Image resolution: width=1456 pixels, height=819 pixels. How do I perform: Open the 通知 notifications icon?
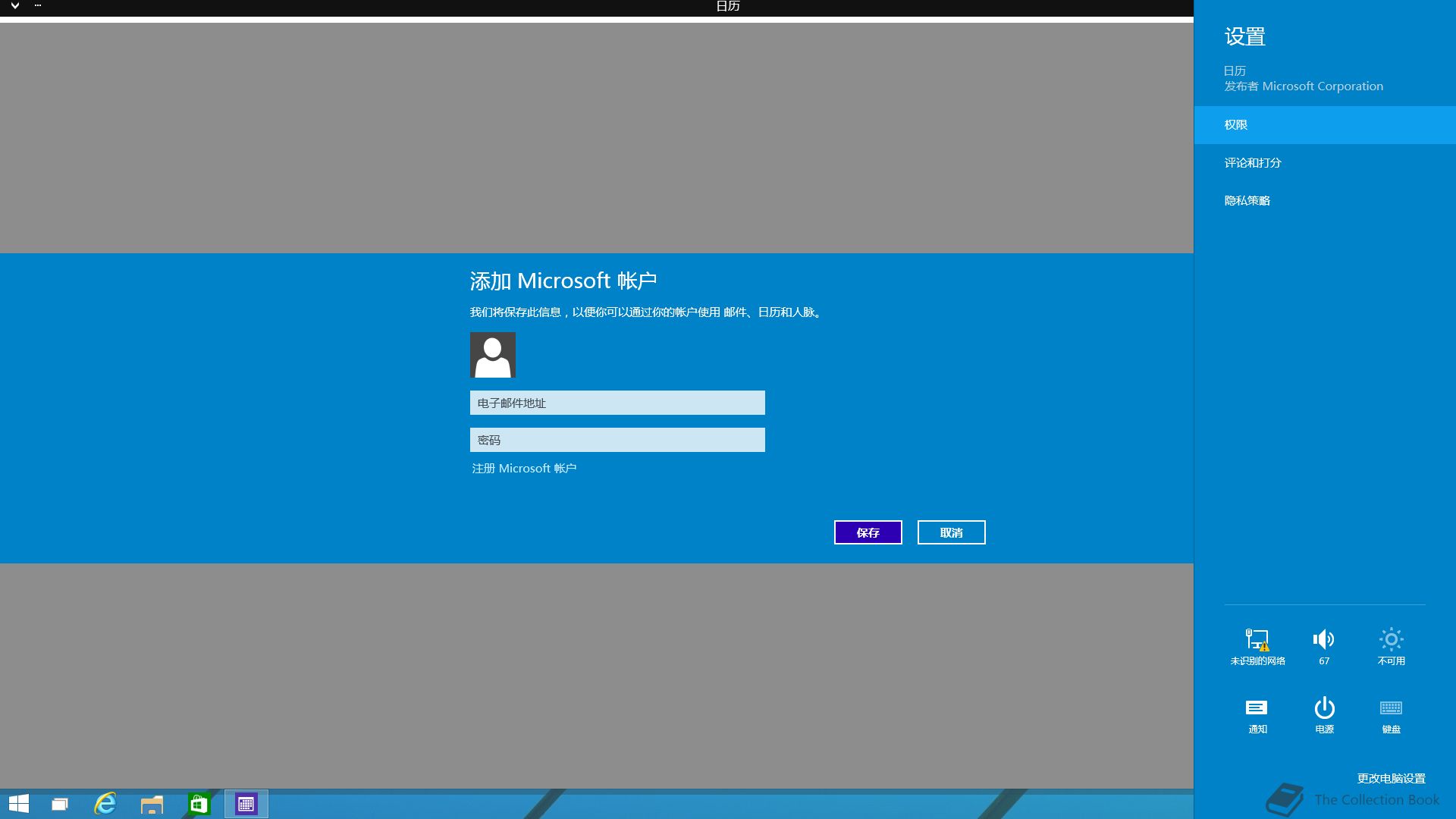click(1257, 716)
